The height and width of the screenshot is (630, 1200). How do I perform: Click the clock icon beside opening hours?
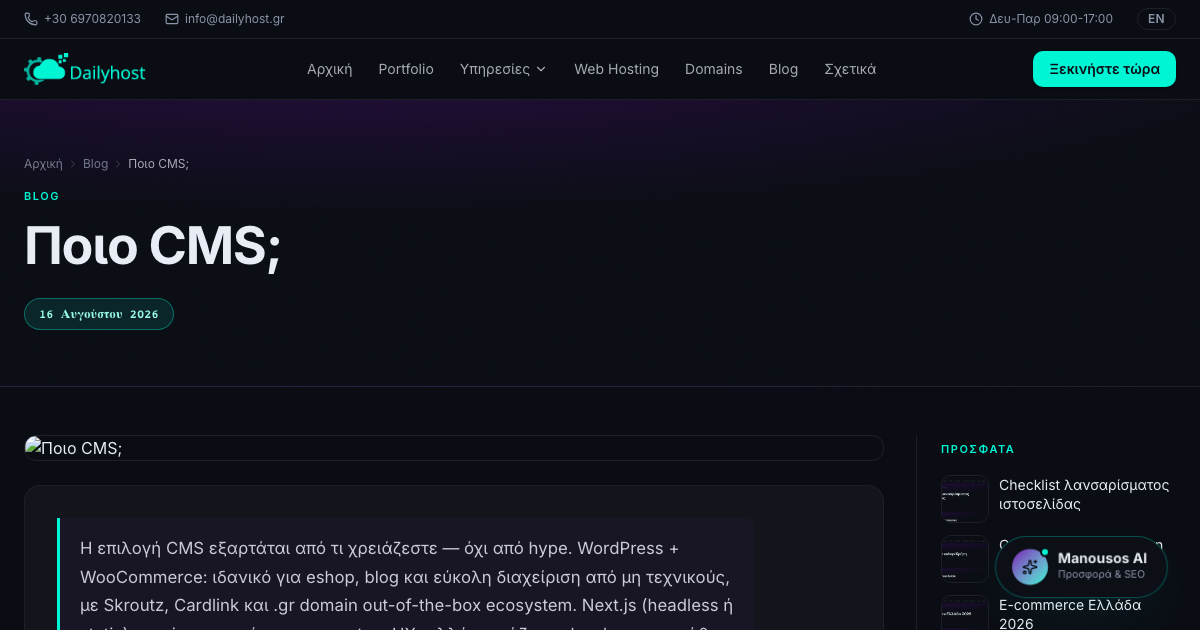tap(976, 19)
